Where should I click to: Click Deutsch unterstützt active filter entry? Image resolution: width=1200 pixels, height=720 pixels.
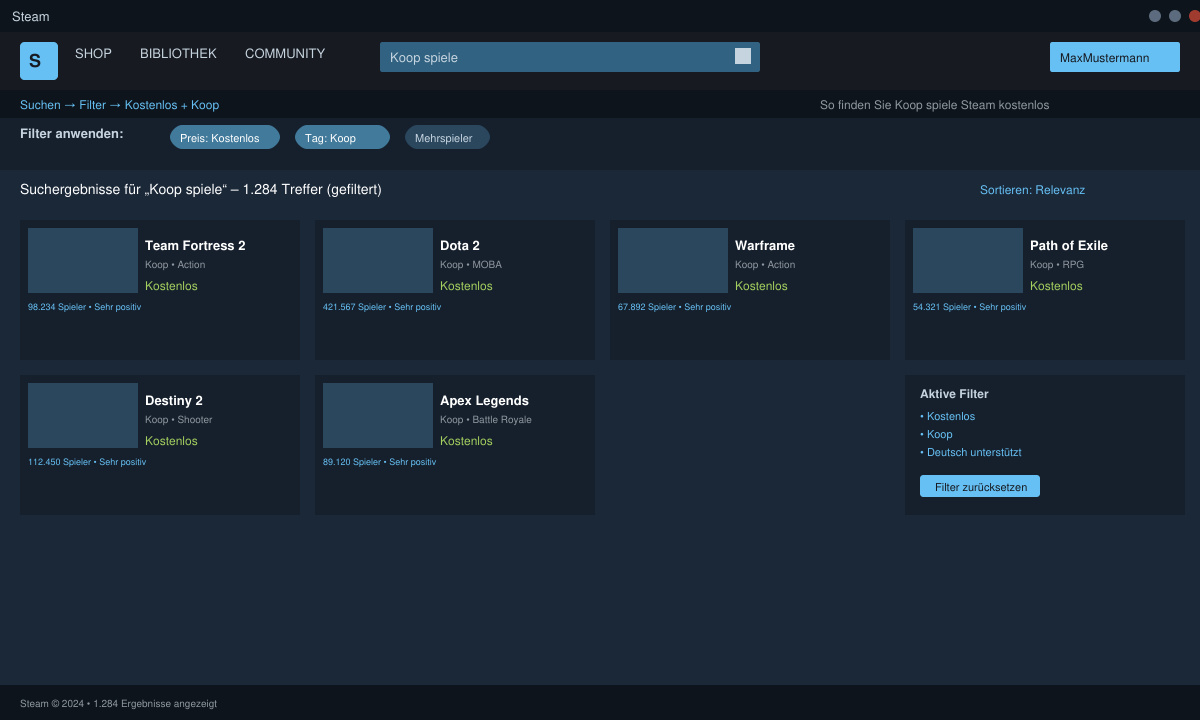click(x=970, y=452)
